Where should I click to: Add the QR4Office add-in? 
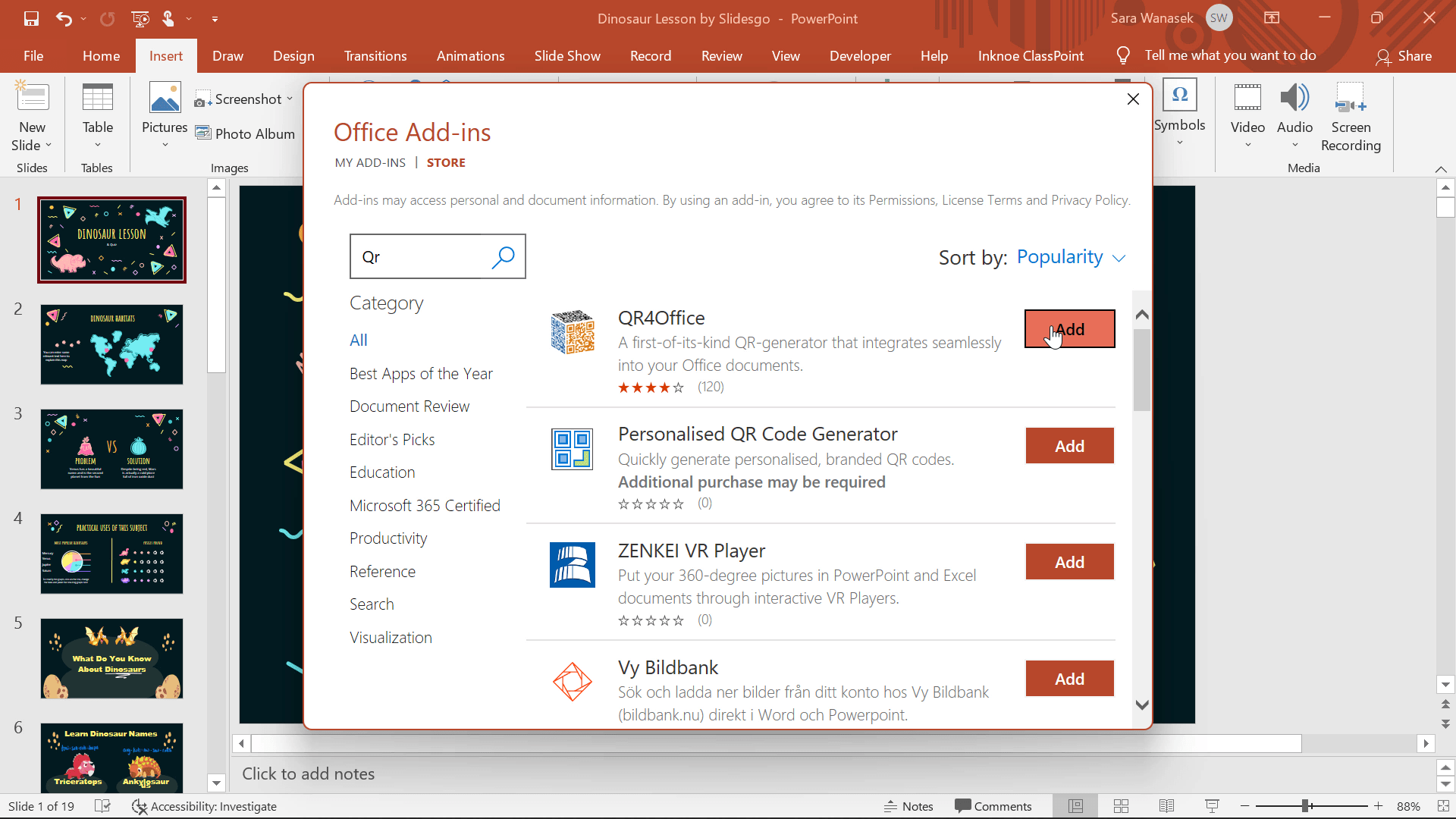click(1069, 329)
